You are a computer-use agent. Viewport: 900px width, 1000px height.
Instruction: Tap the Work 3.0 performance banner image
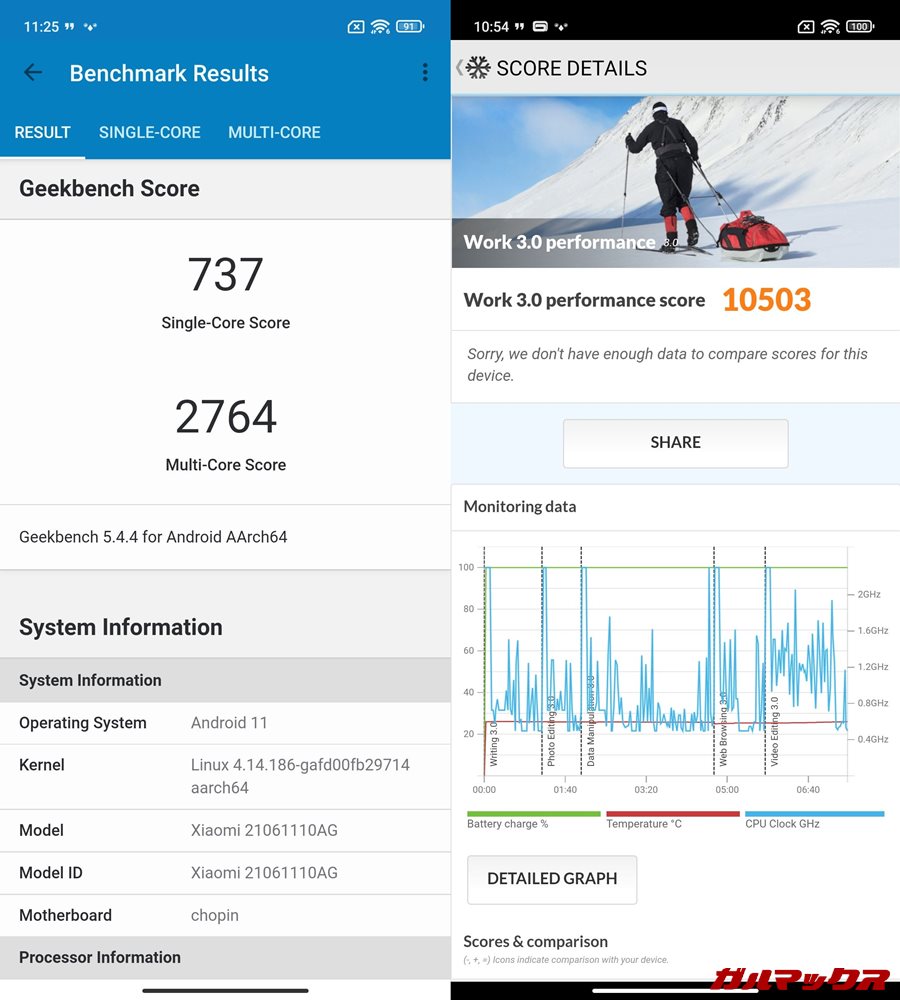point(675,181)
